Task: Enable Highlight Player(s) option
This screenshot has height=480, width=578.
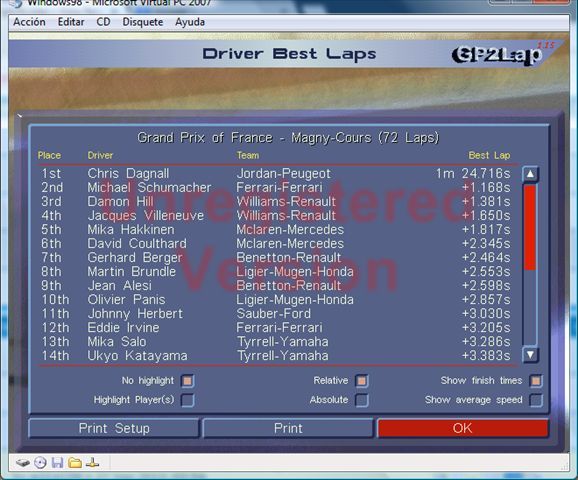Action: click(x=188, y=400)
